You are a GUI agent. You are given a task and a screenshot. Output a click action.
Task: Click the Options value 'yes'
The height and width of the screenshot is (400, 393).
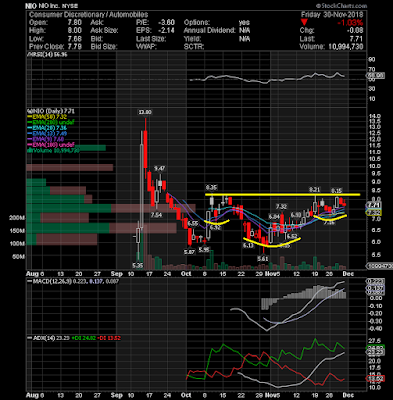pyautogui.click(x=244, y=23)
